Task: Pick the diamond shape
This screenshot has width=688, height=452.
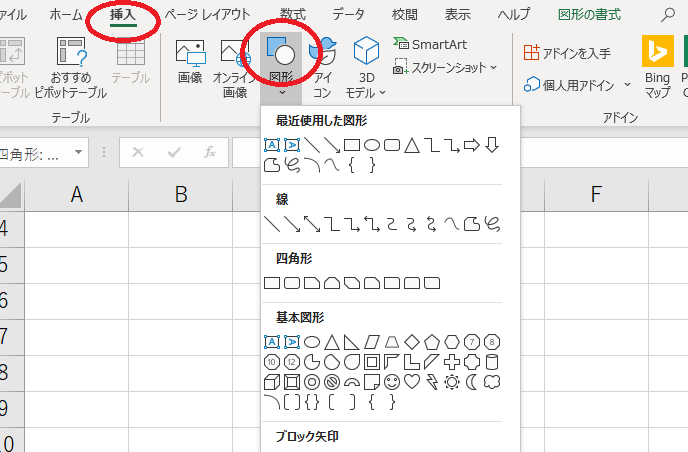Action: click(x=412, y=342)
